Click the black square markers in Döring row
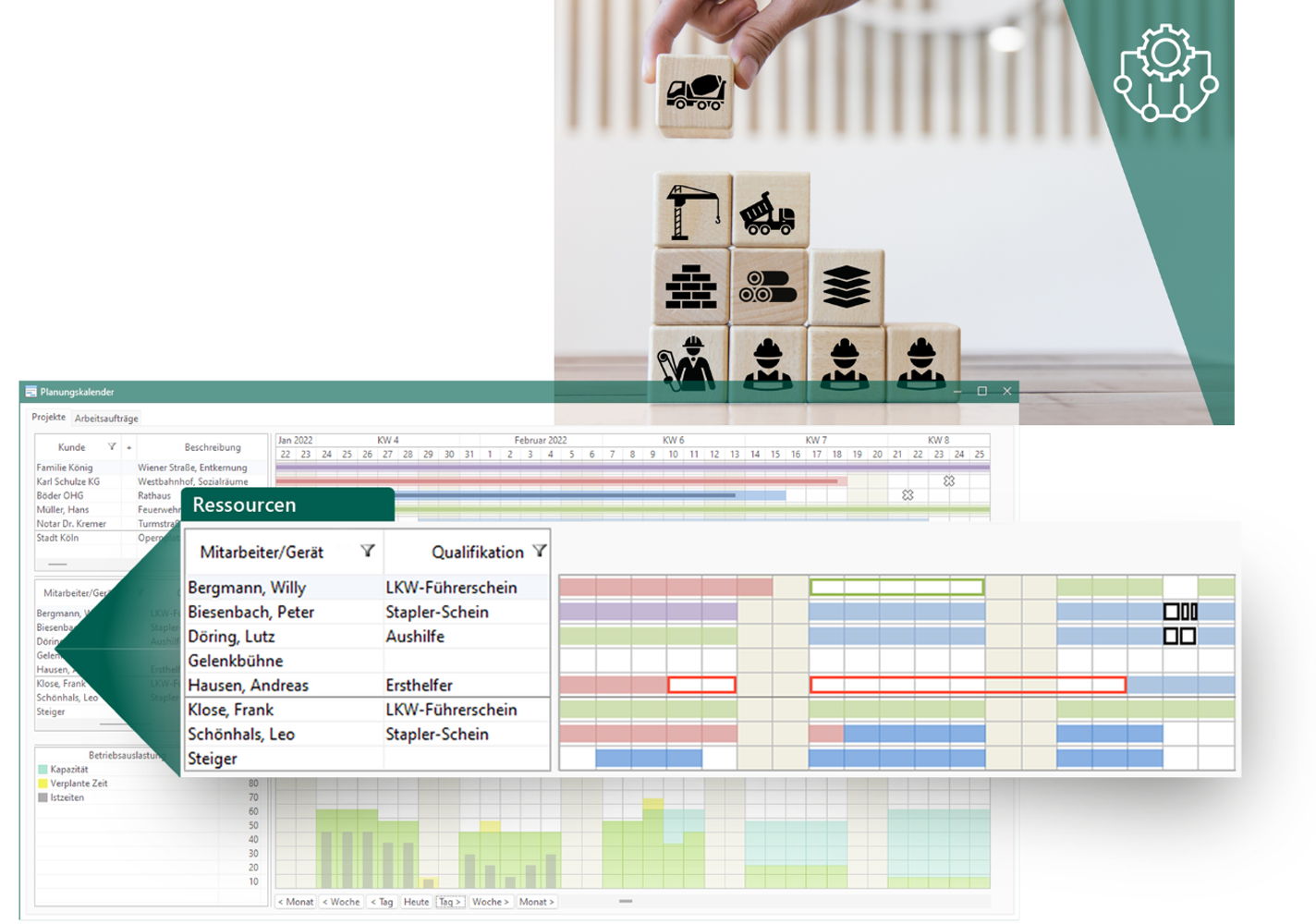1316x924 pixels. 1180,636
